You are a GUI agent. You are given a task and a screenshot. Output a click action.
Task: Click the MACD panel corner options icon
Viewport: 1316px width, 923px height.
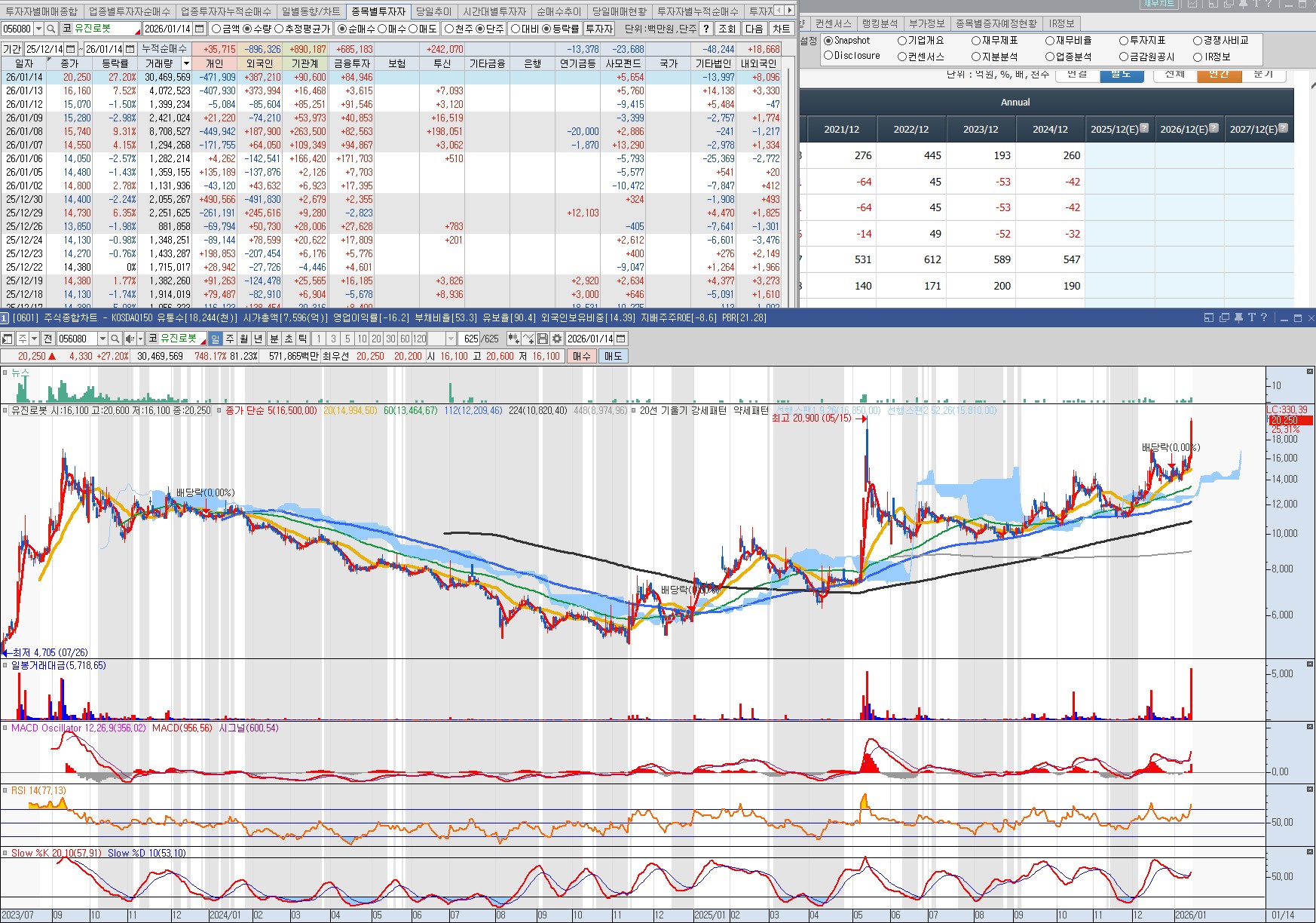1310,727
